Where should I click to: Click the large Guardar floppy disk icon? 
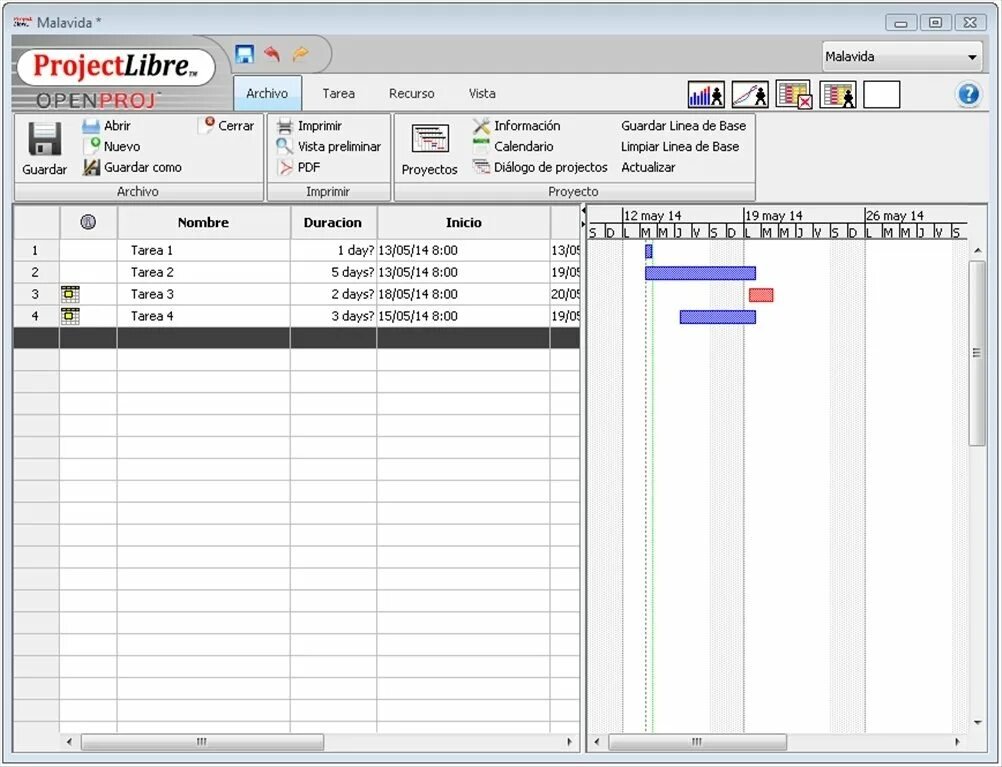(45, 139)
